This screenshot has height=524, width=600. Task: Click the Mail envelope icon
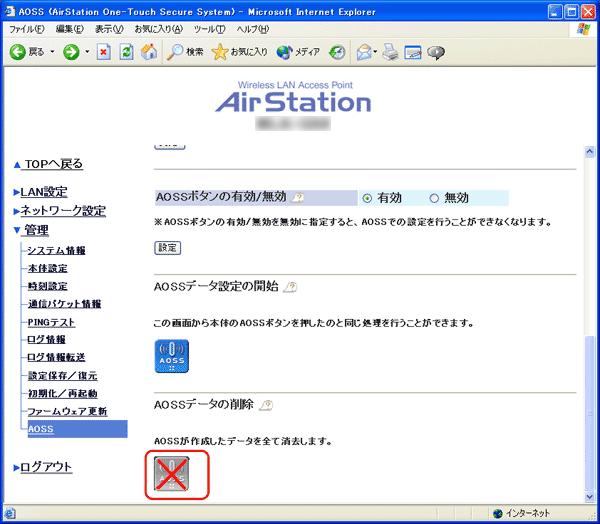364,52
